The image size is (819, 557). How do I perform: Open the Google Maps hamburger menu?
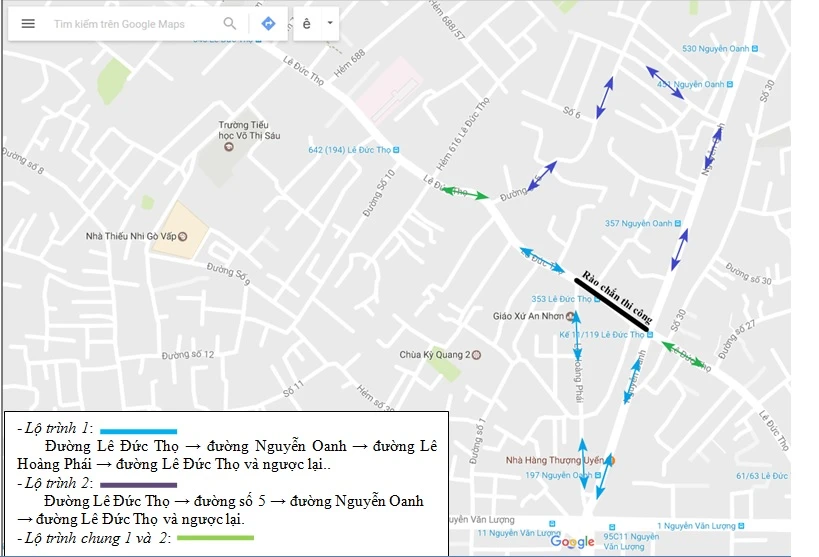pos(28,24)
